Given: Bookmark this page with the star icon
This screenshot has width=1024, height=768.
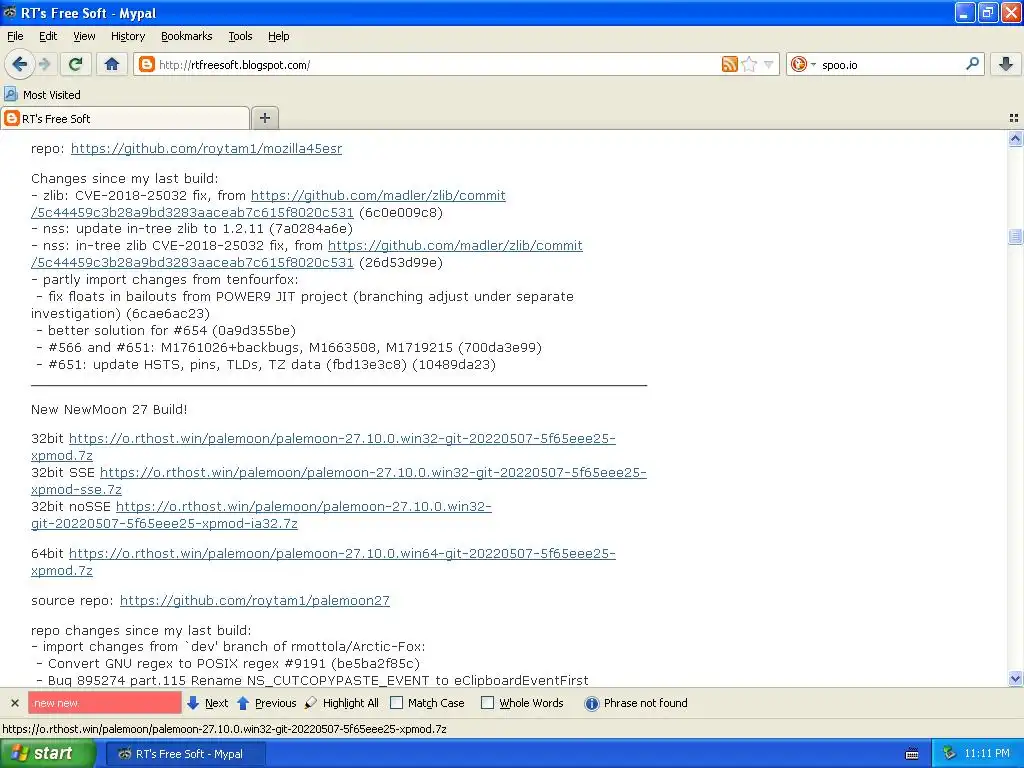Looking at the screenshot, I should 749,64.
